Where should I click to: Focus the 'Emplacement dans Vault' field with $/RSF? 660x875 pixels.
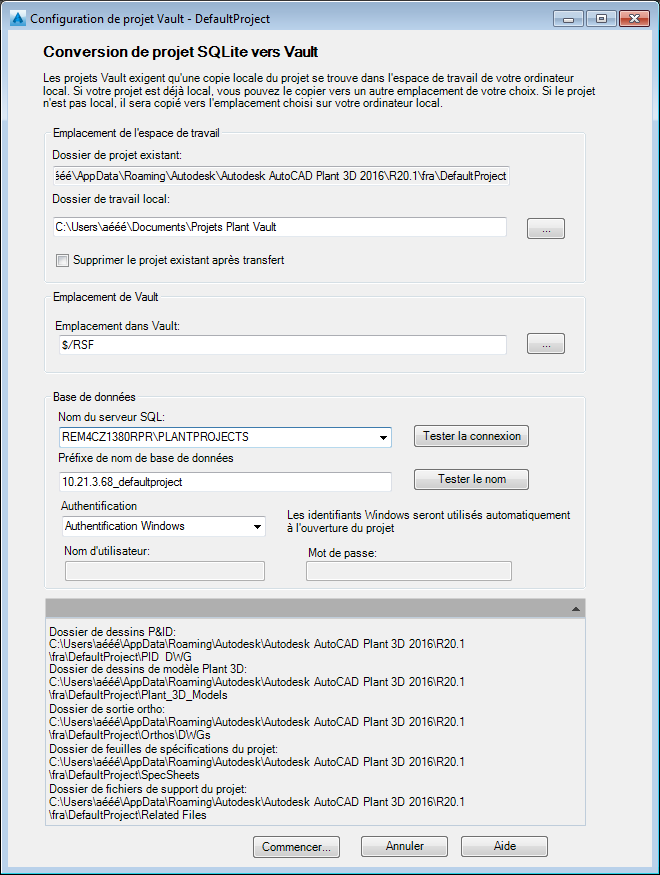(282, 345)
